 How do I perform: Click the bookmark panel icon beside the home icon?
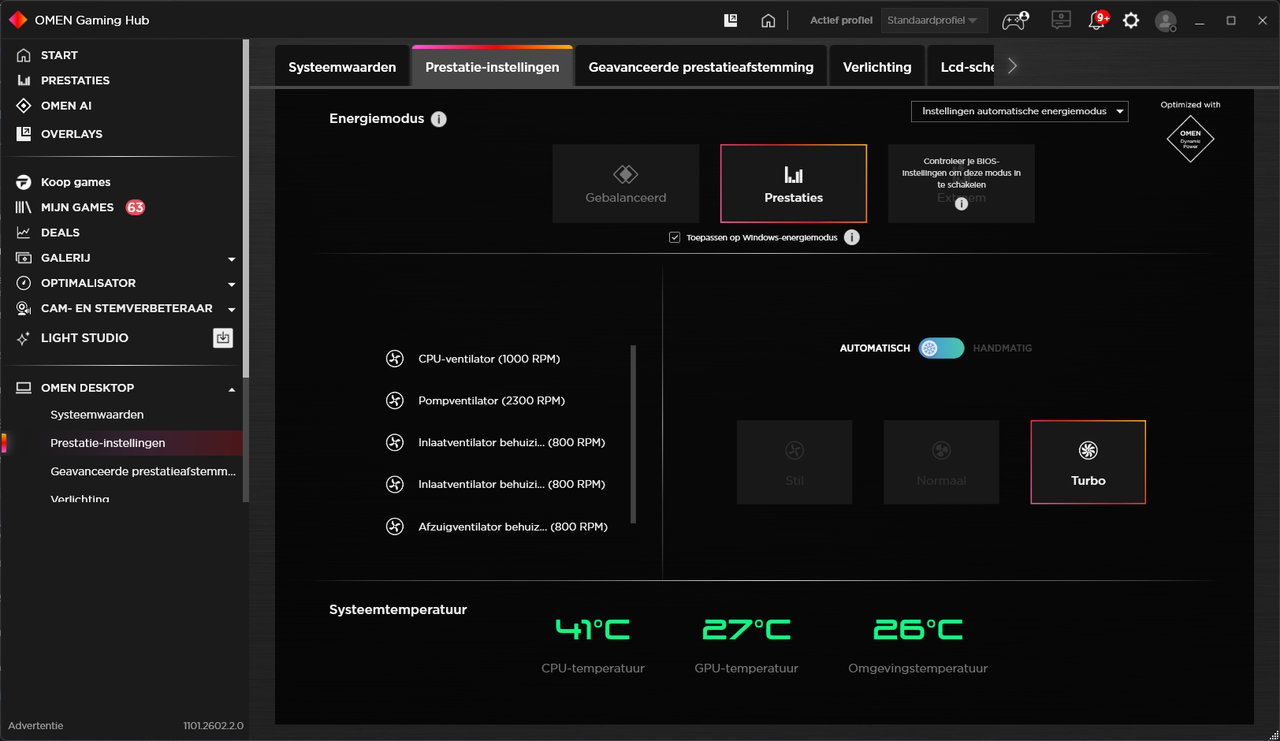pyautogui.click(x=731, y=20)
